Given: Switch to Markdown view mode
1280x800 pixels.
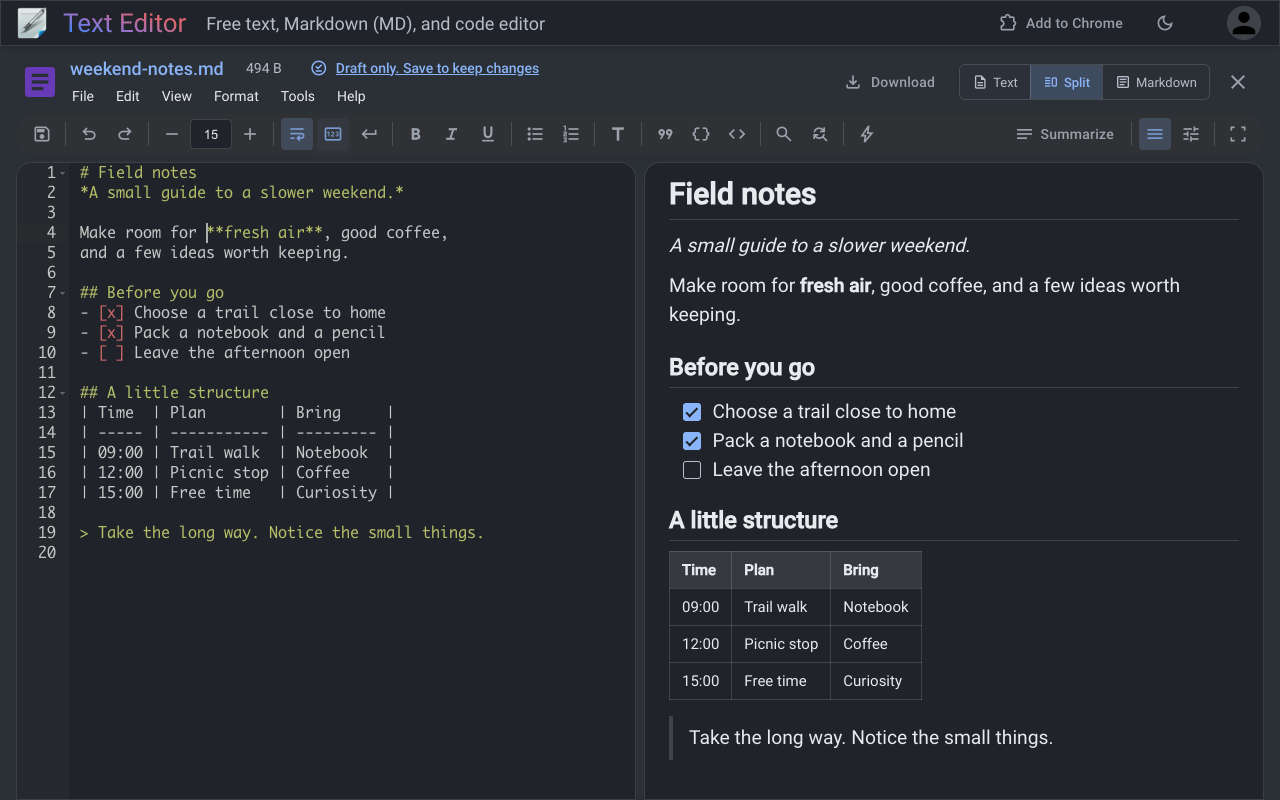Looking at the screenshot, I should [1156, 82].
